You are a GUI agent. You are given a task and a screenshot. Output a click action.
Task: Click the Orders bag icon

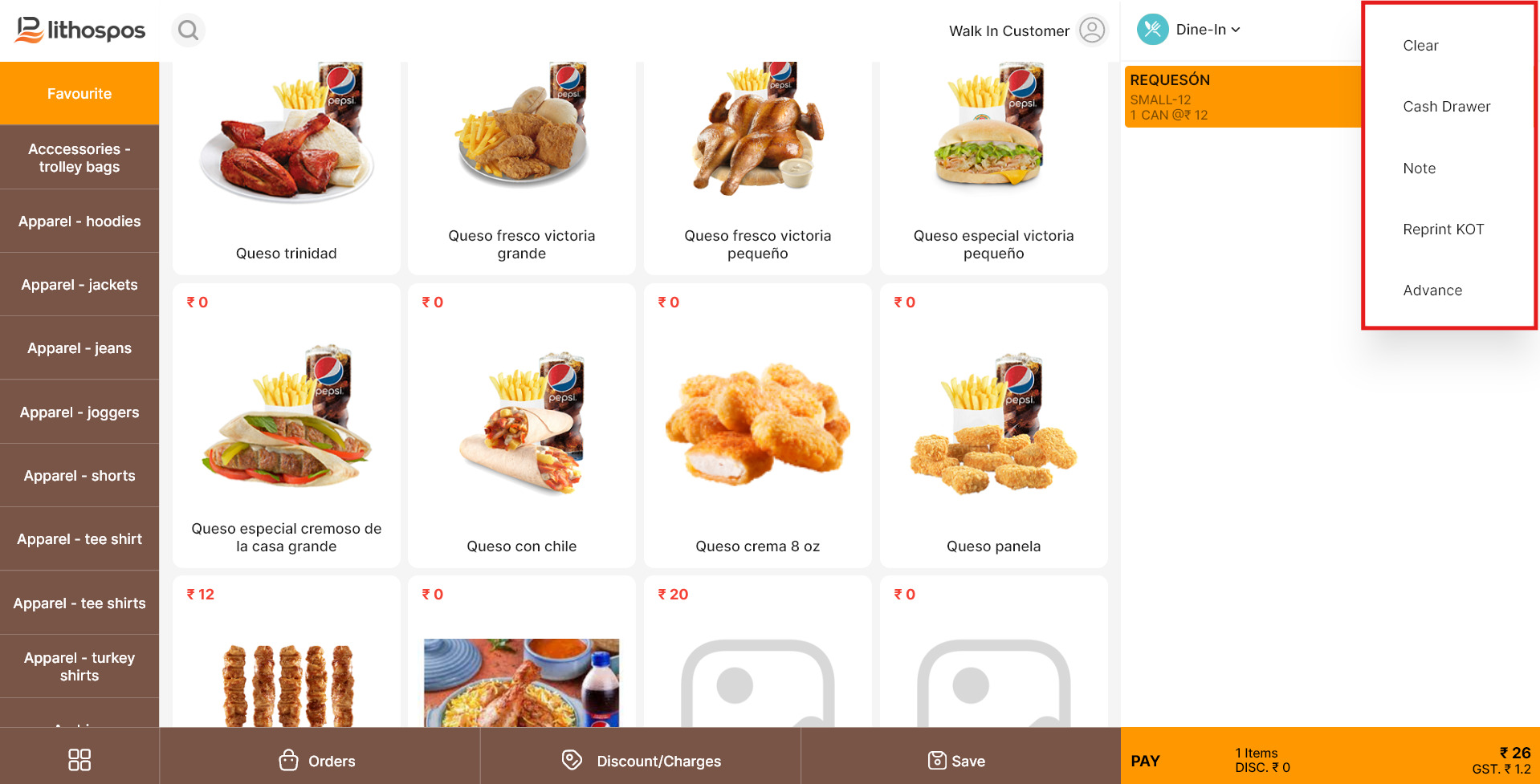click(288, 760)
